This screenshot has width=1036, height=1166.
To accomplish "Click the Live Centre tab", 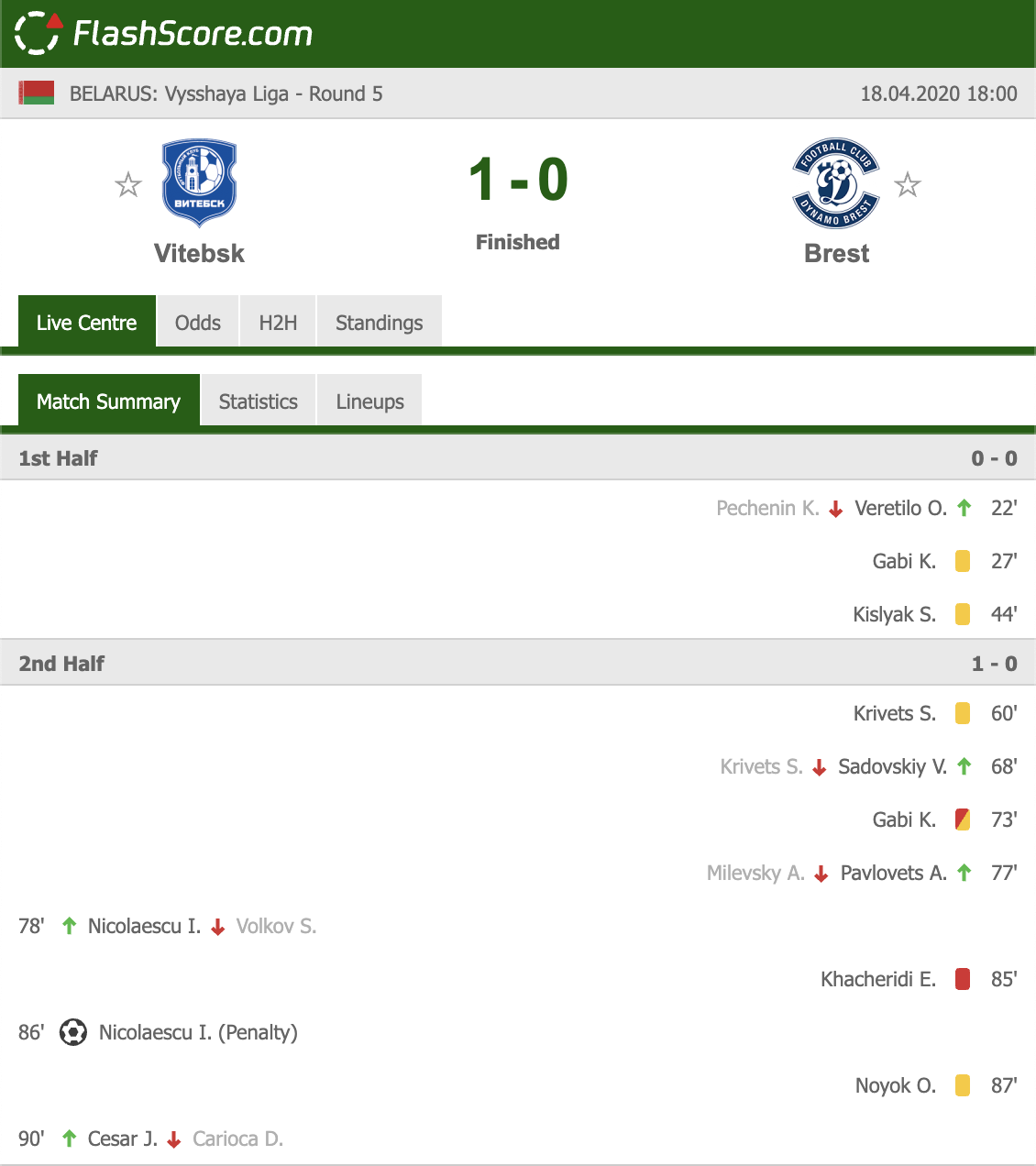I will point(86,322).
